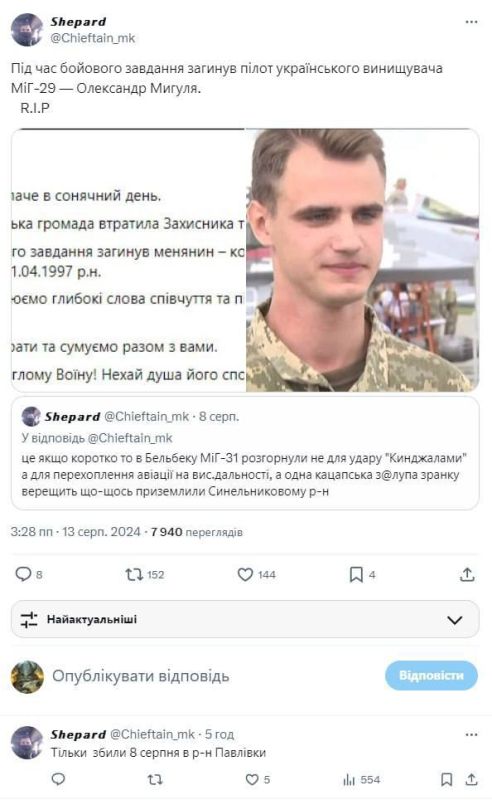The height and width of the screenshot is (800, 492).
Task: Like the reply about Павлівки
Action: (252, 780)
